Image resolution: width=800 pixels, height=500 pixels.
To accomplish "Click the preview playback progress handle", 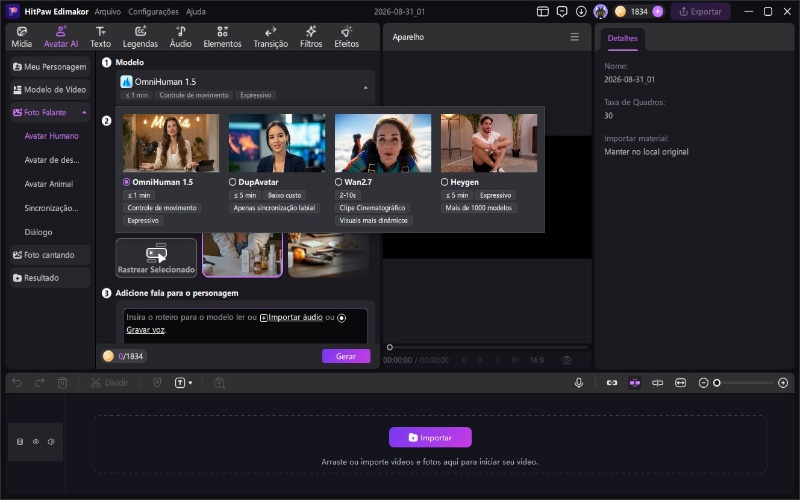I will 390,347.
